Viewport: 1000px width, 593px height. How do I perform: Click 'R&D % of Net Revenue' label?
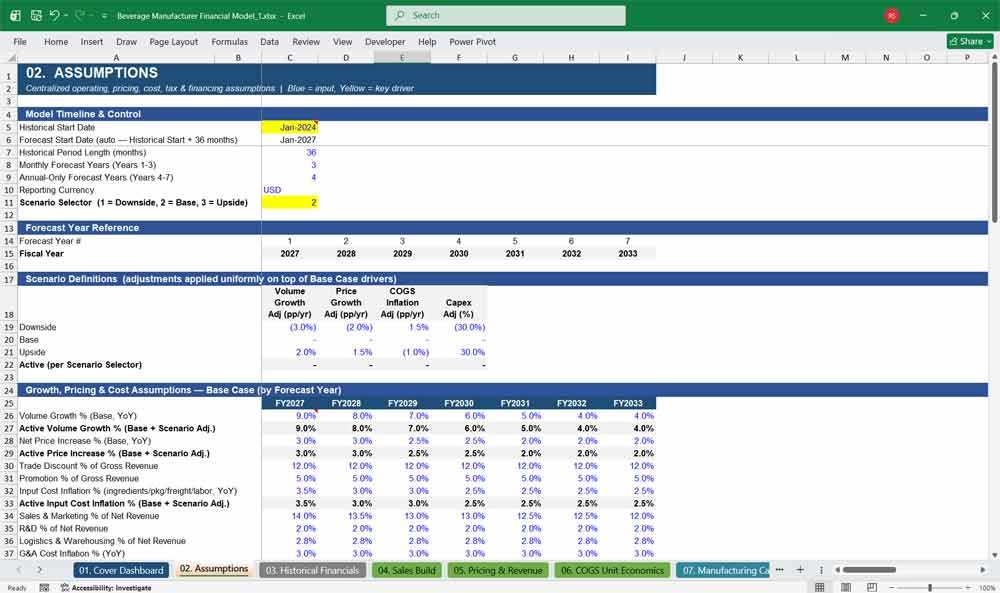(63, 529)
